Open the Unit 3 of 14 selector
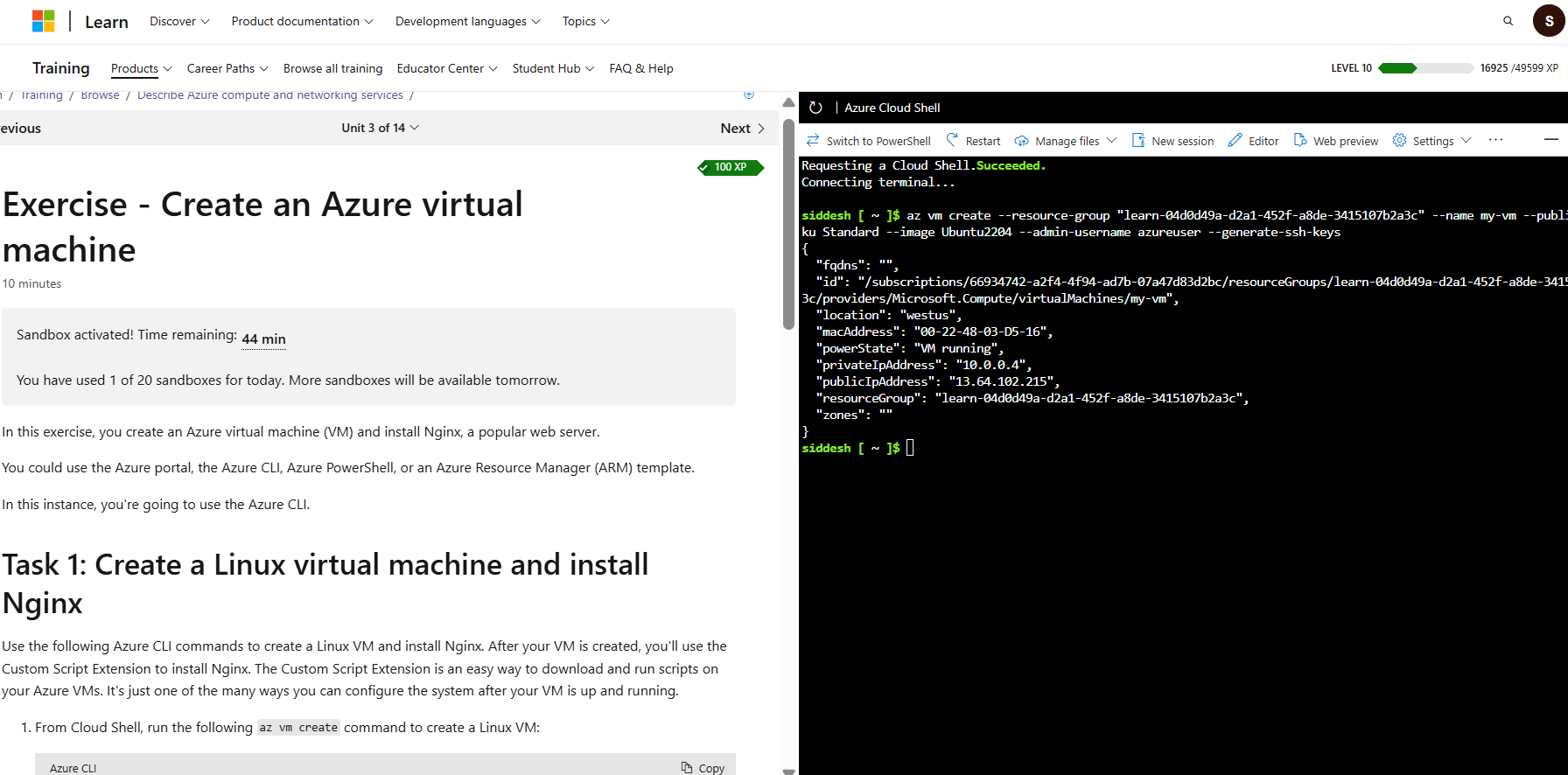Viewport: 1568px width, 775px height. (x=380, y=128)
